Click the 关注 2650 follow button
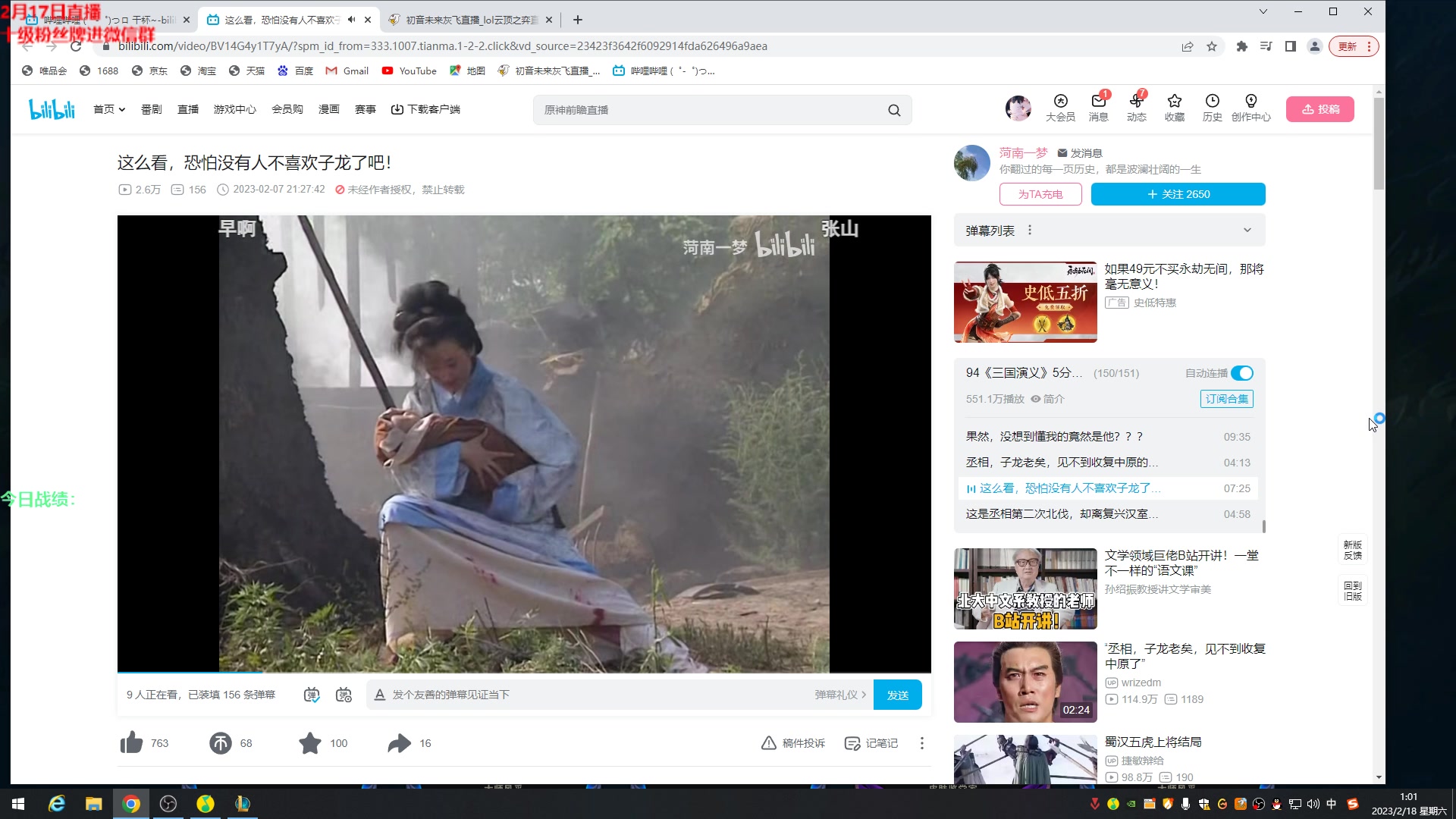 pos(1178,194)
